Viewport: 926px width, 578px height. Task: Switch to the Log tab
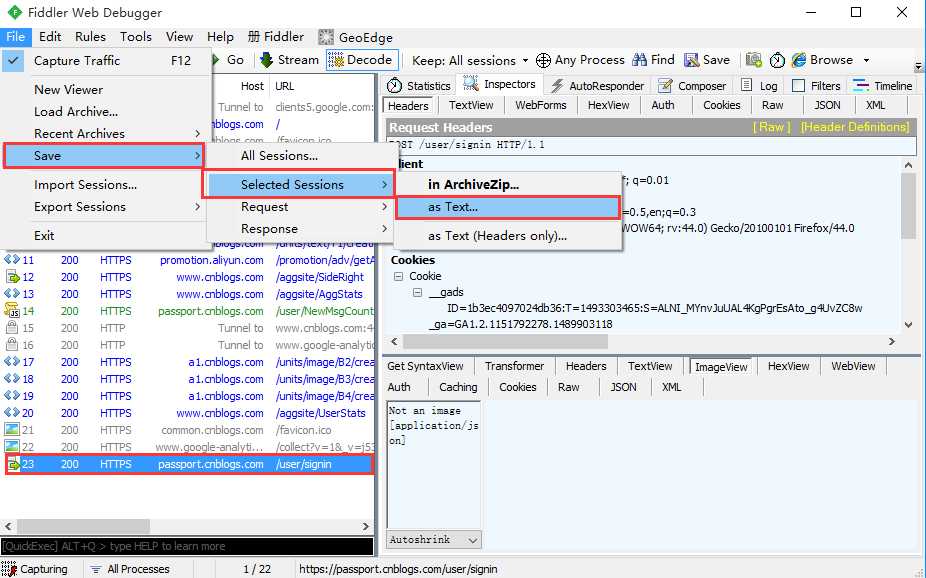click(x=759, y=86)
